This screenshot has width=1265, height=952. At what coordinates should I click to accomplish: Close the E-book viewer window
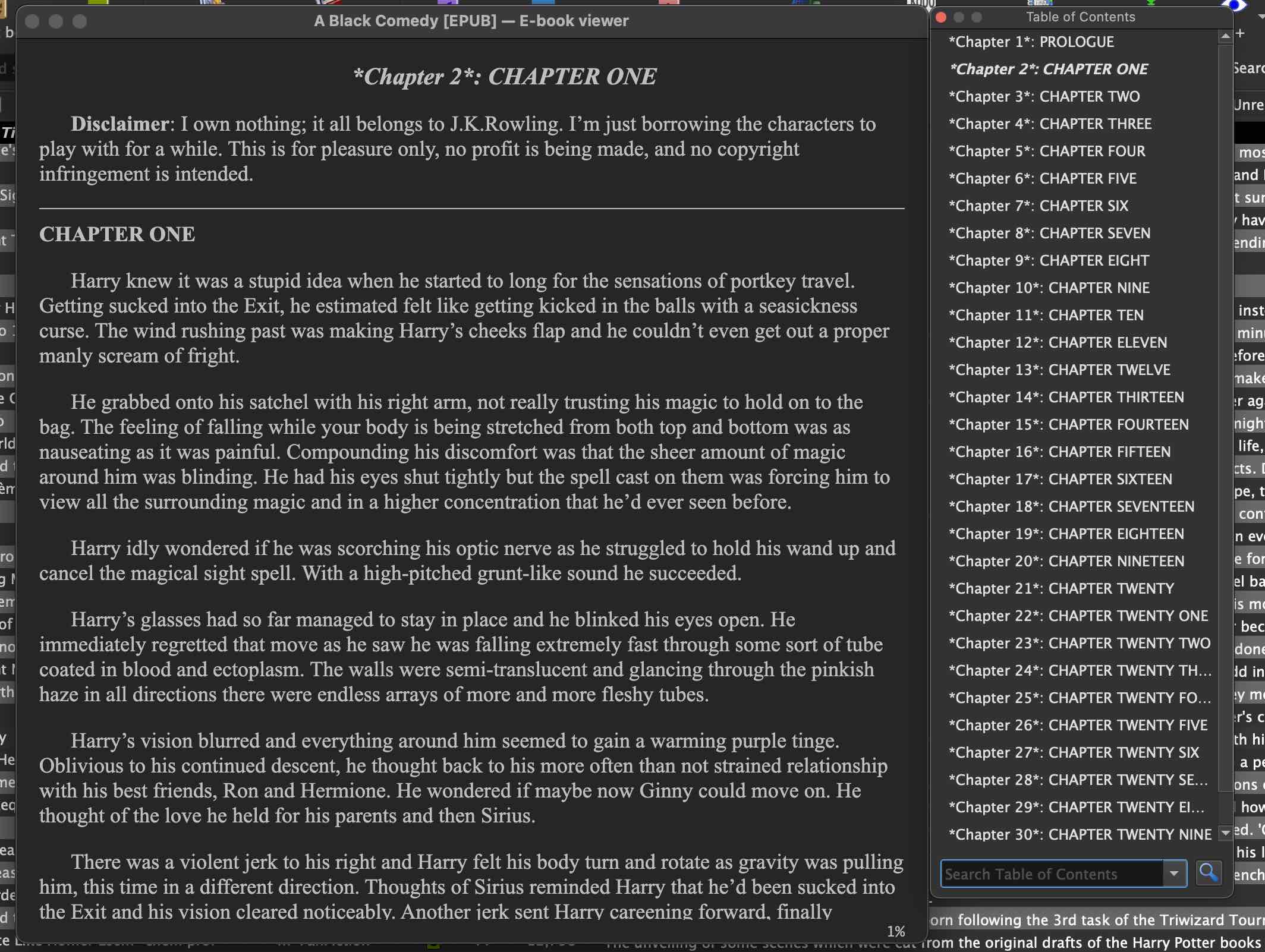click(x=33, y=21)
